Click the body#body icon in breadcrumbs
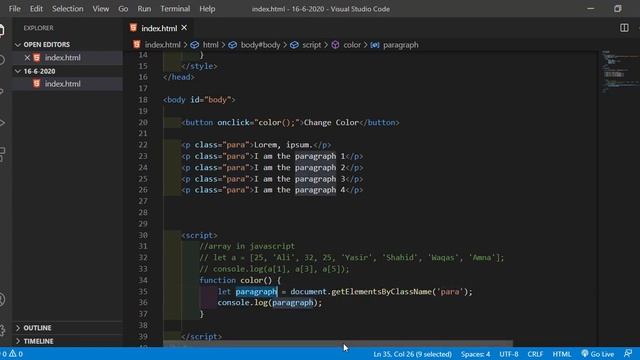Screen dimensions: 640x360 coord(232,45)
